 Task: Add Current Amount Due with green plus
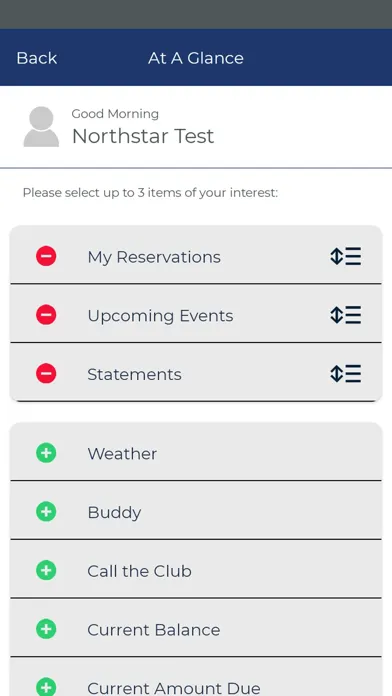tap(46, 688)
